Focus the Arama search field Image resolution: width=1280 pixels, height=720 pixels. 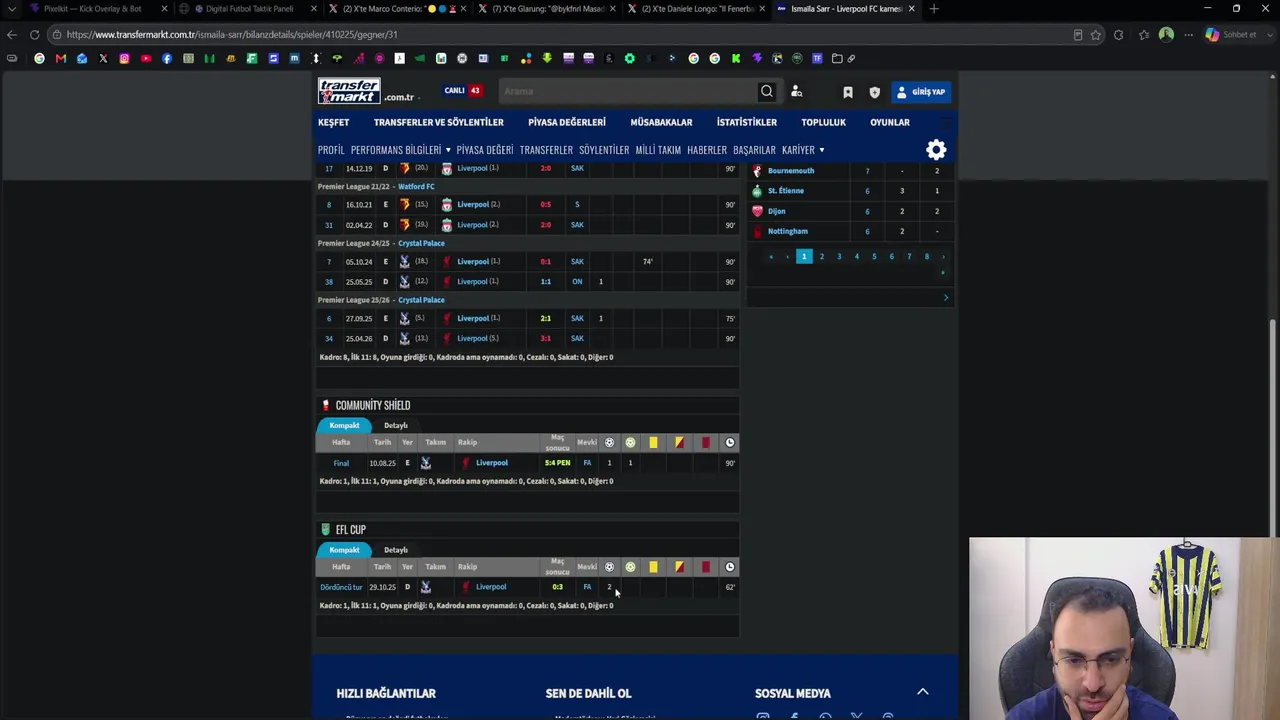(627, 92)
